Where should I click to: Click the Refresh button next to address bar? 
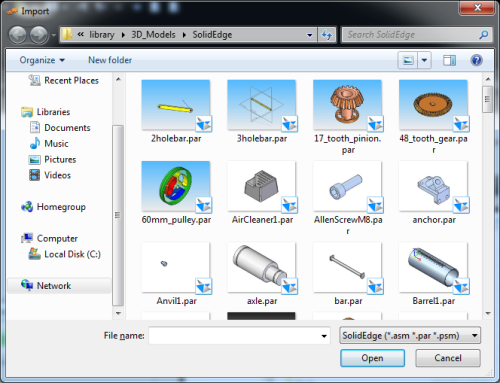coord(327,35)
